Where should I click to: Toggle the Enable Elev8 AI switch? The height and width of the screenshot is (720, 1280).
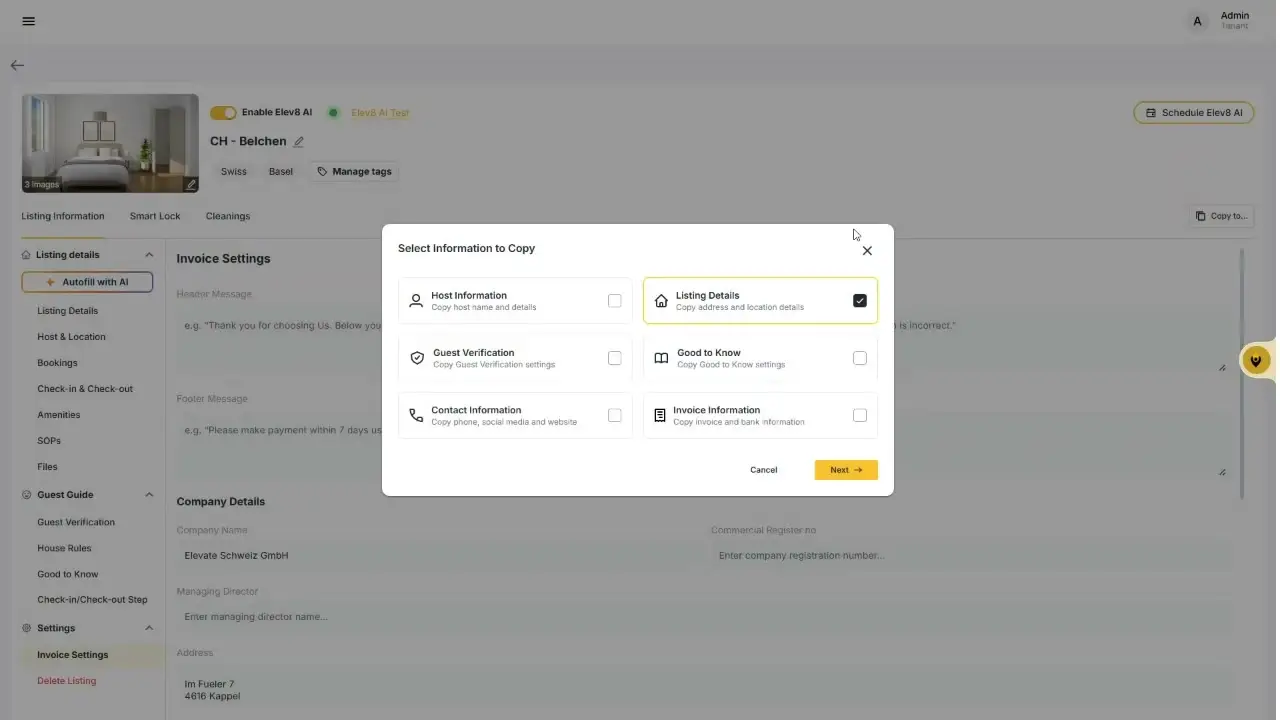click(223, 113)
